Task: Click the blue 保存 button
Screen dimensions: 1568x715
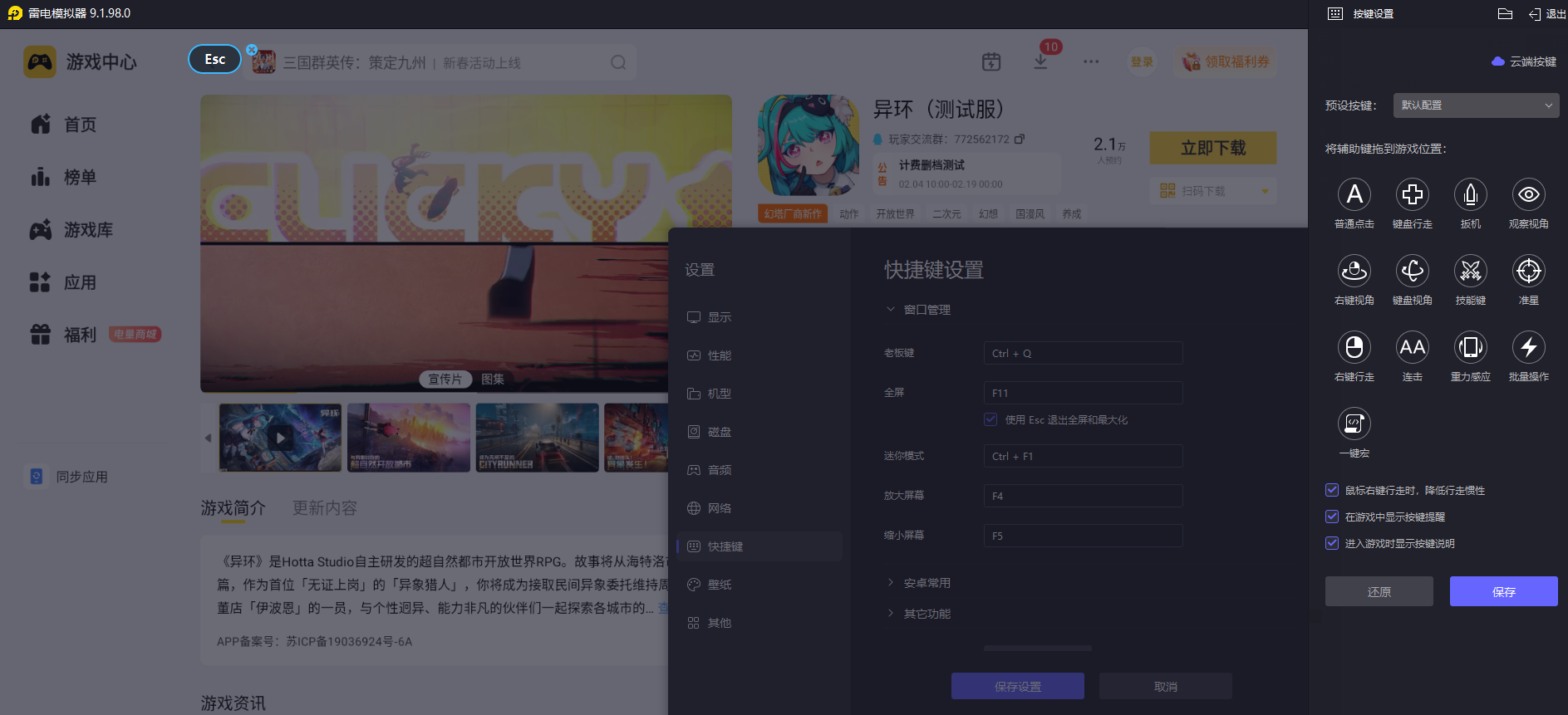Action: tap(1503, 591)
